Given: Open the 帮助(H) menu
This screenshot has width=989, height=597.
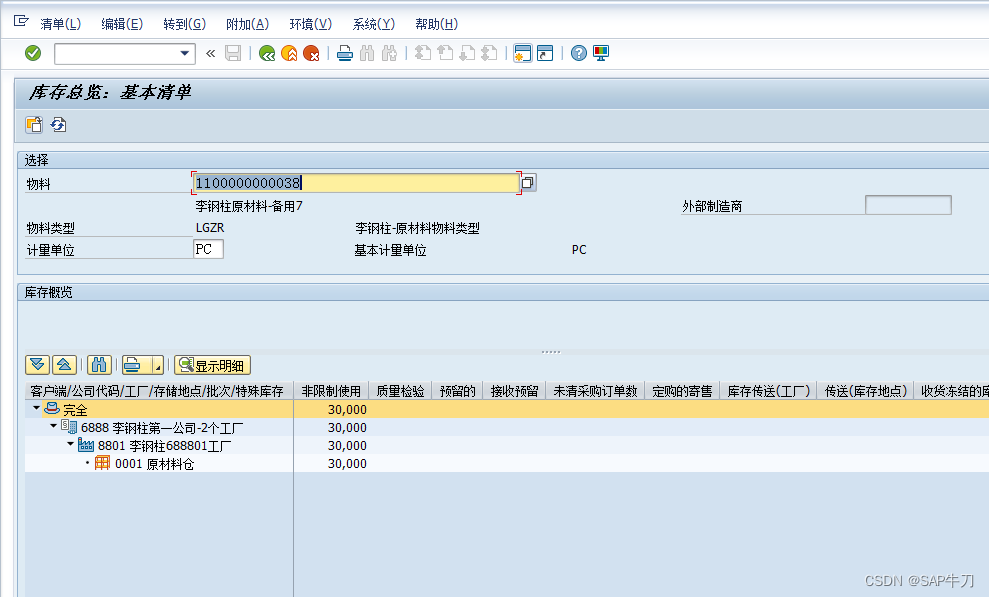Looking at the screenshot, I should [436, 24].
